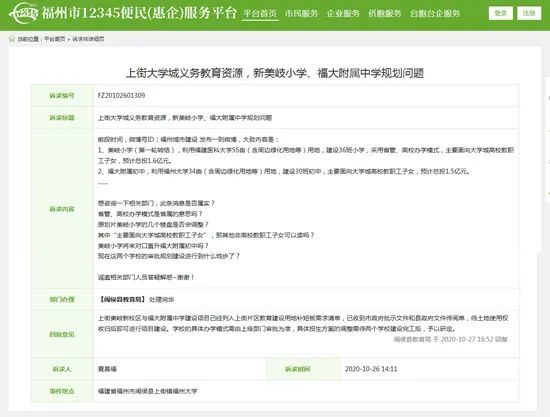
Task: Click 诉求件详细页 breadcrumb item
Action: pos(88,39)
